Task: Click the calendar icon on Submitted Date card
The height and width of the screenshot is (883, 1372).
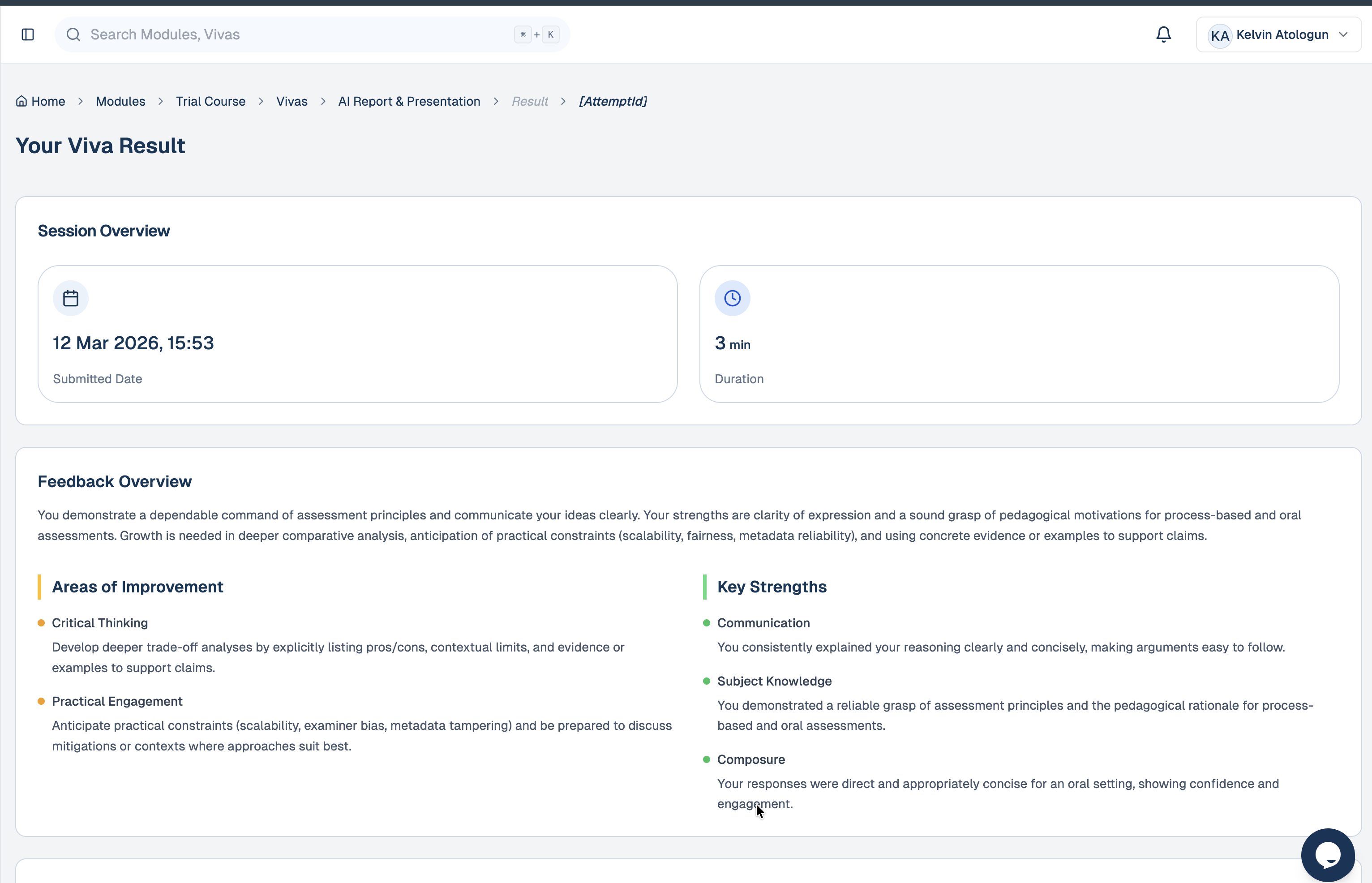Action: 70,298
